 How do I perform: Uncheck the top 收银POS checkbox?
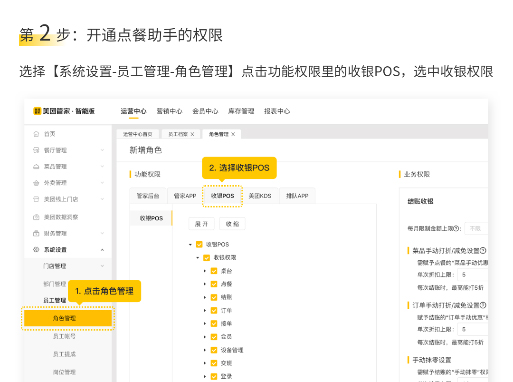(x=199, y=244)
